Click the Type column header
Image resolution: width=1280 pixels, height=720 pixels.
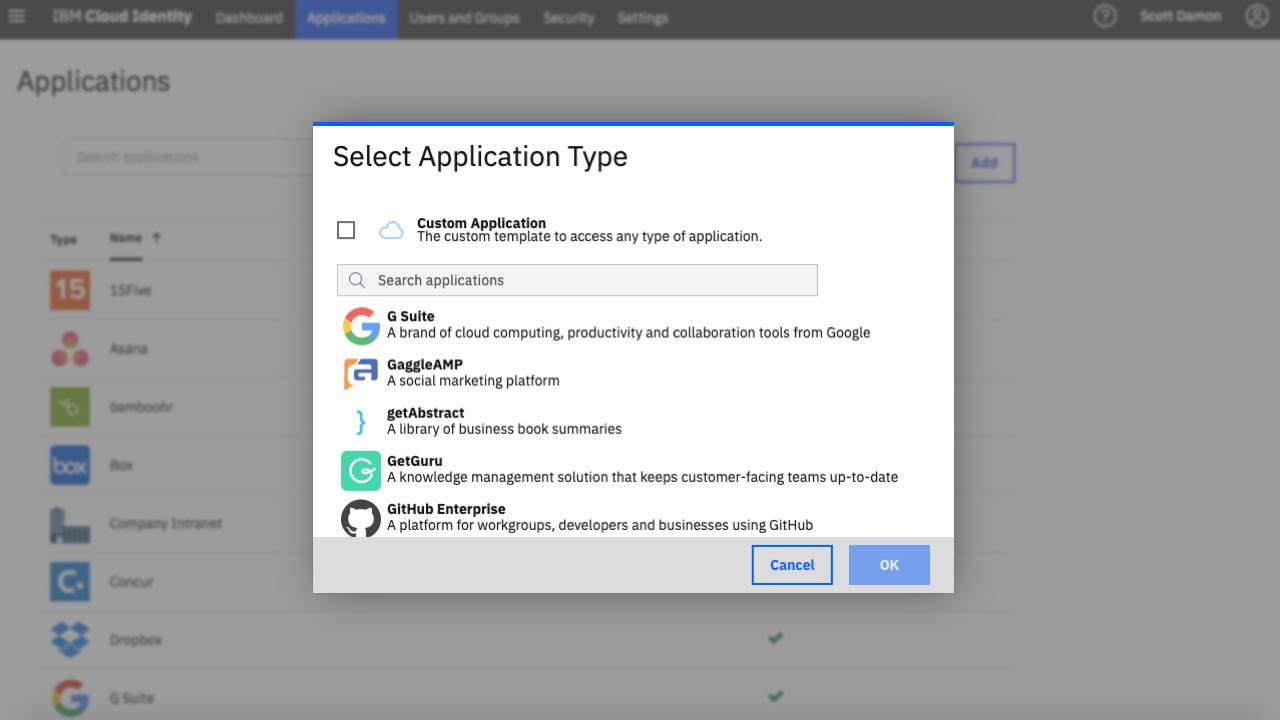point(64,240)
